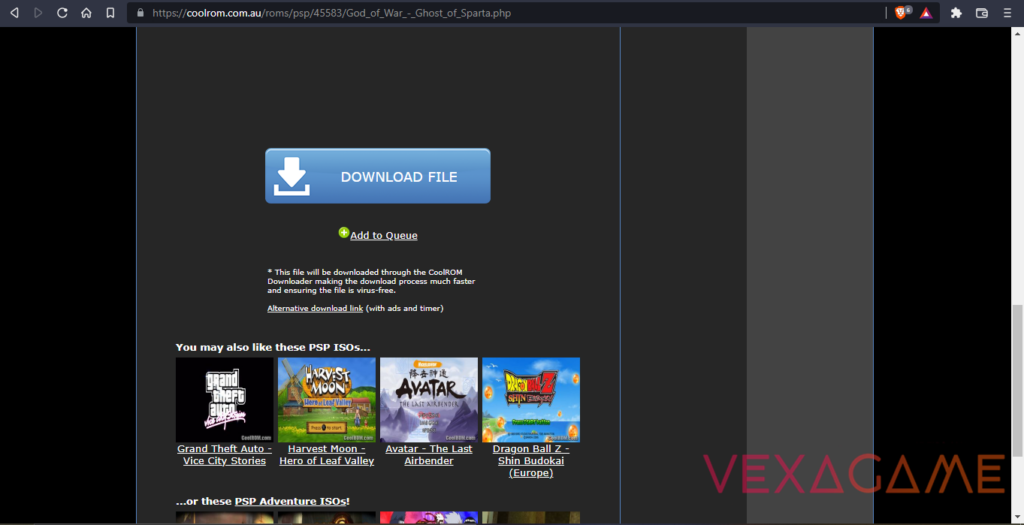This screenshot has width=1024, height=525.
Task: Reload the page with refresh icon
Action: tap(62, 12)
